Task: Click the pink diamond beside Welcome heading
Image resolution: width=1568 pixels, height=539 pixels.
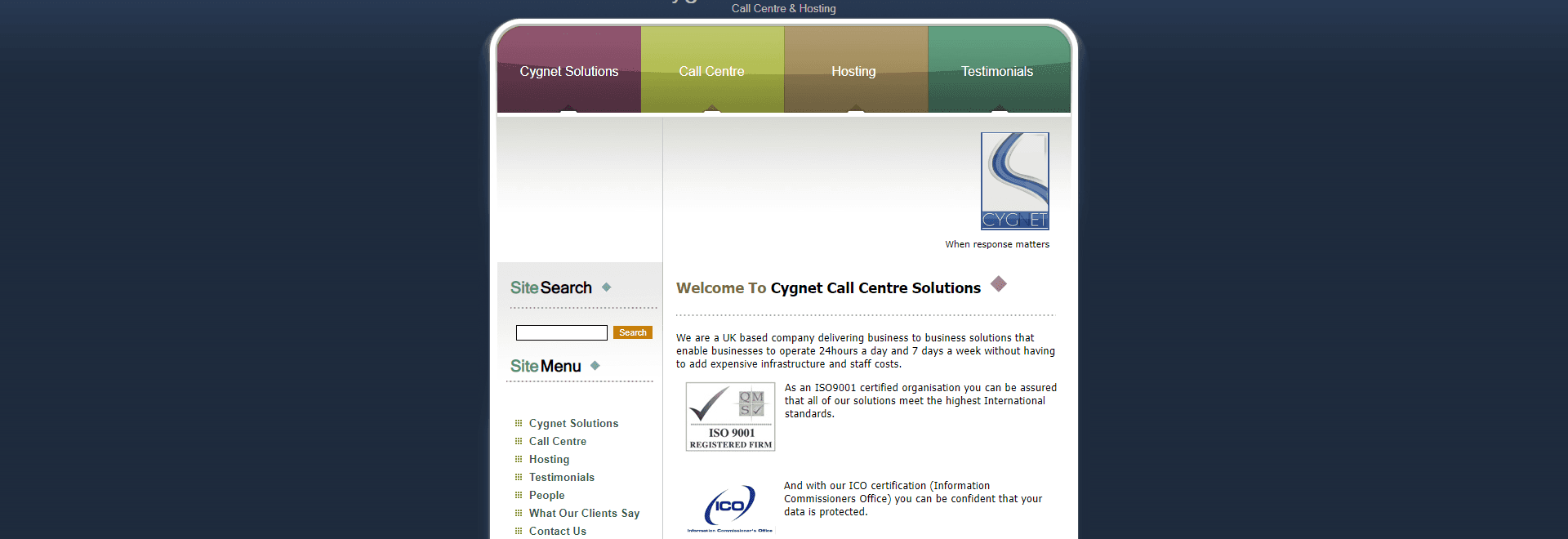Action: coord(998,284)
